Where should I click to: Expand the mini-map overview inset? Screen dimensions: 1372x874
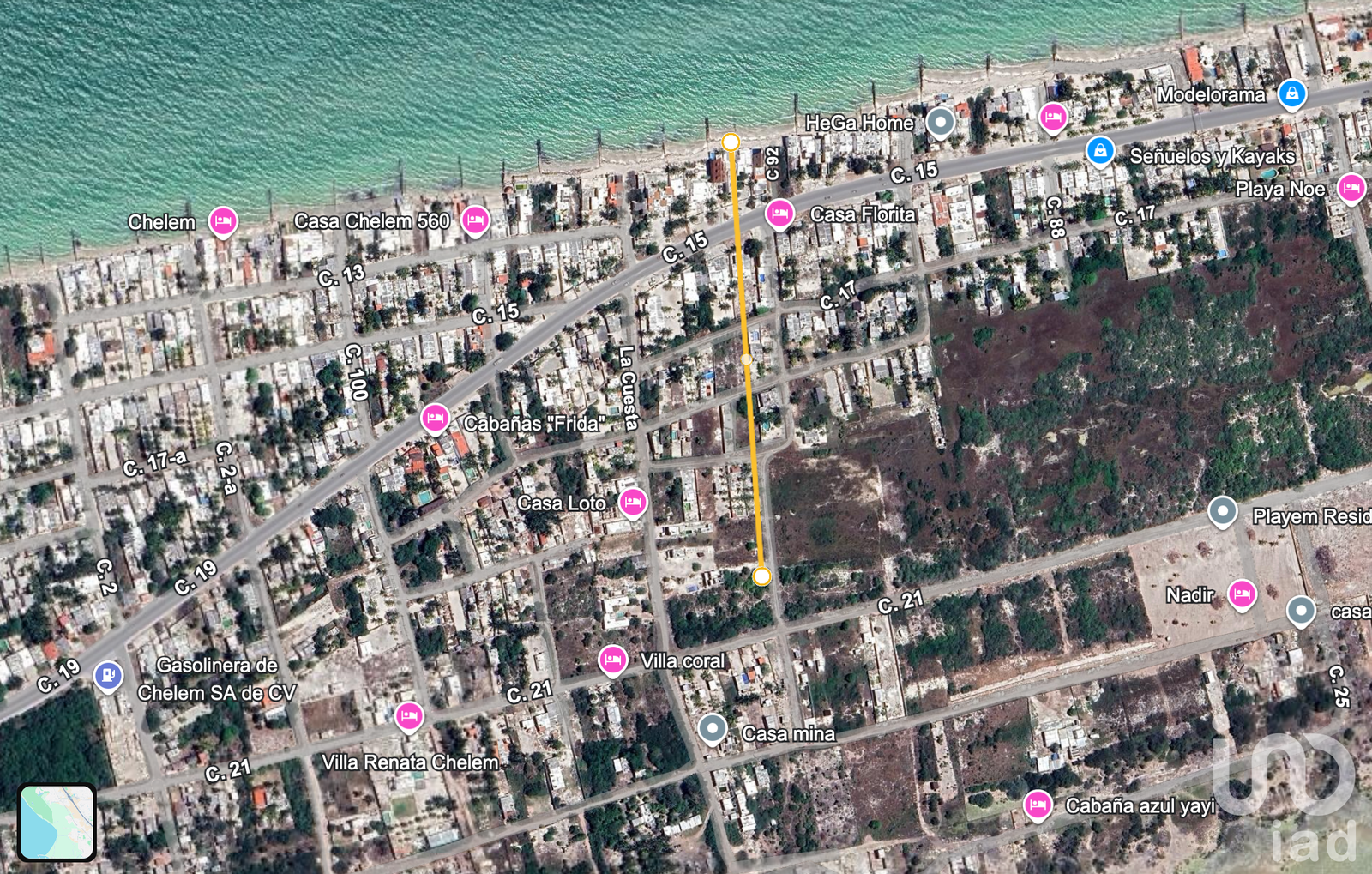pos(57,819)
